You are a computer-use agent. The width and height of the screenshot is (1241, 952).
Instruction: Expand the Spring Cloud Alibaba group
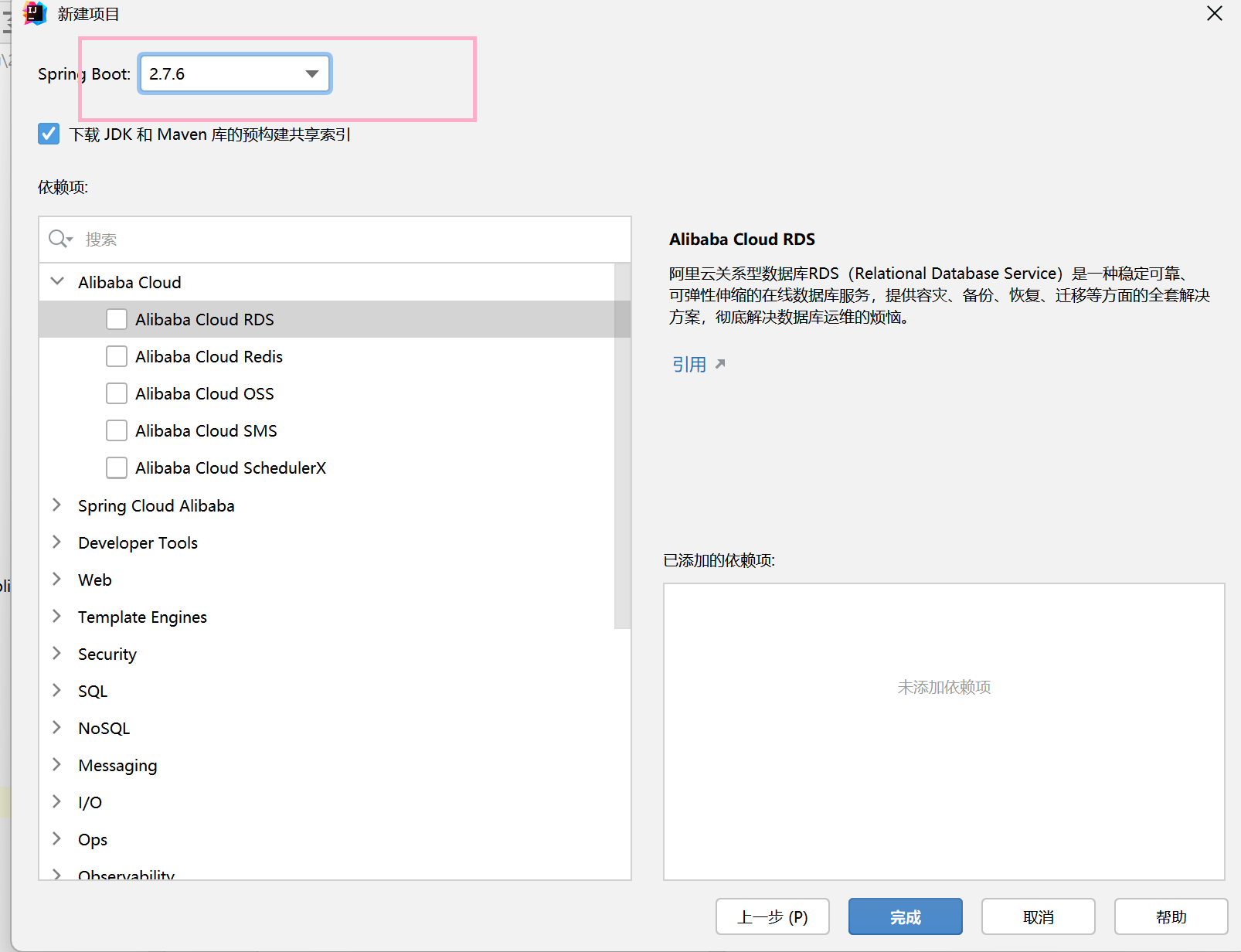coord(56,505)
